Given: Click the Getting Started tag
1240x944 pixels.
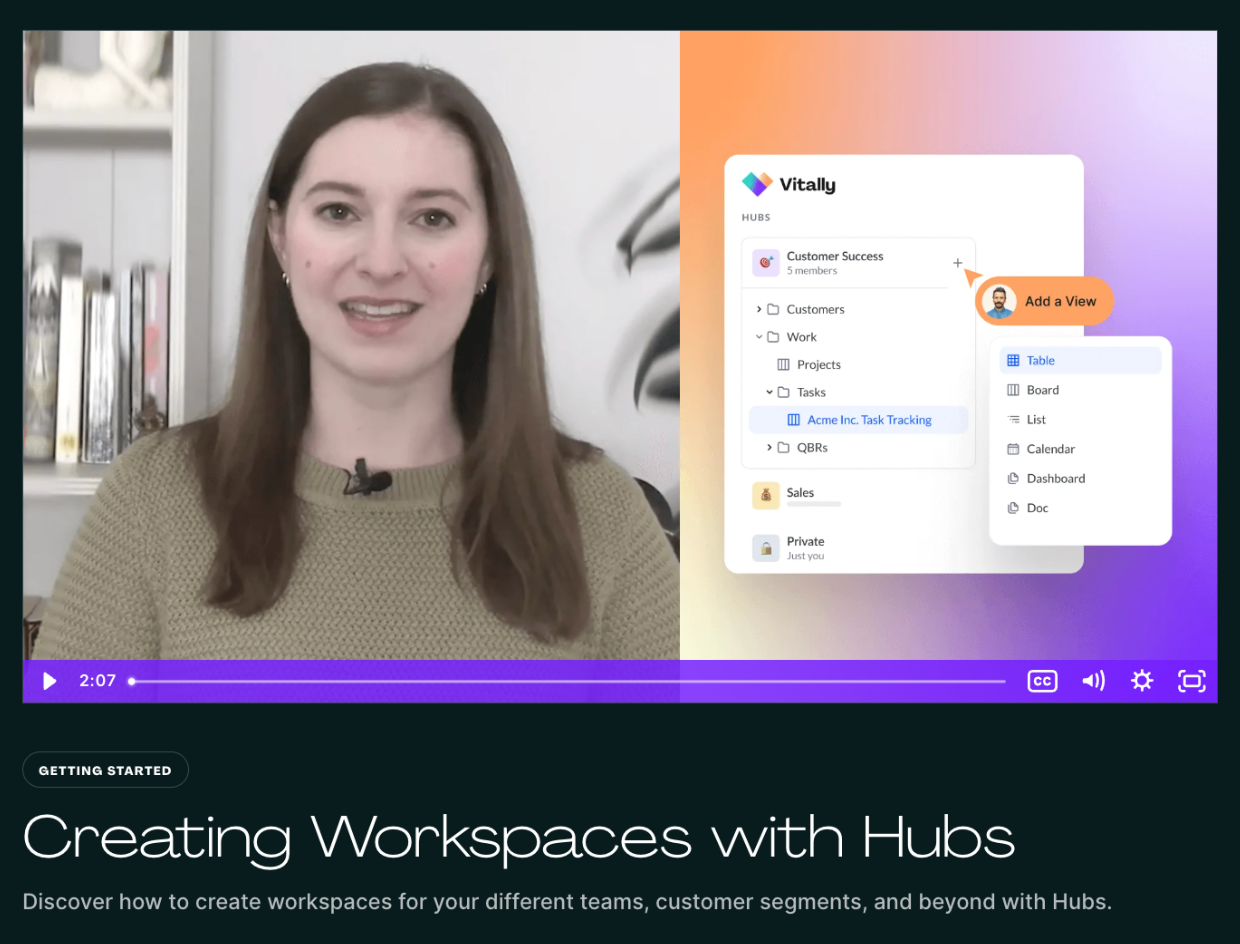Looking at the screenshot, I should pos(105,770).
